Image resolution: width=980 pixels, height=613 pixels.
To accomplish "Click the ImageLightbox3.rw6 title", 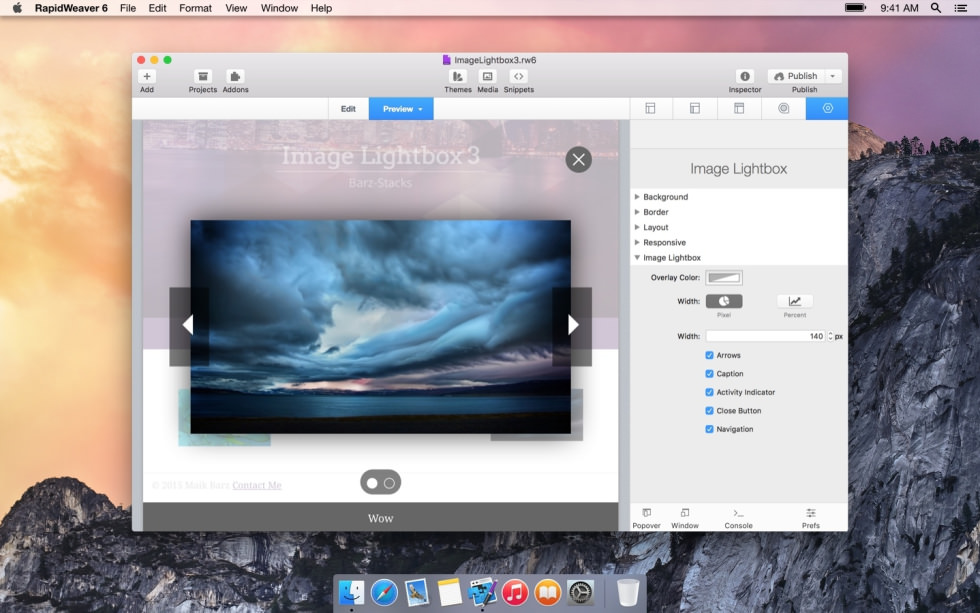I will click(x=495, y=60).
